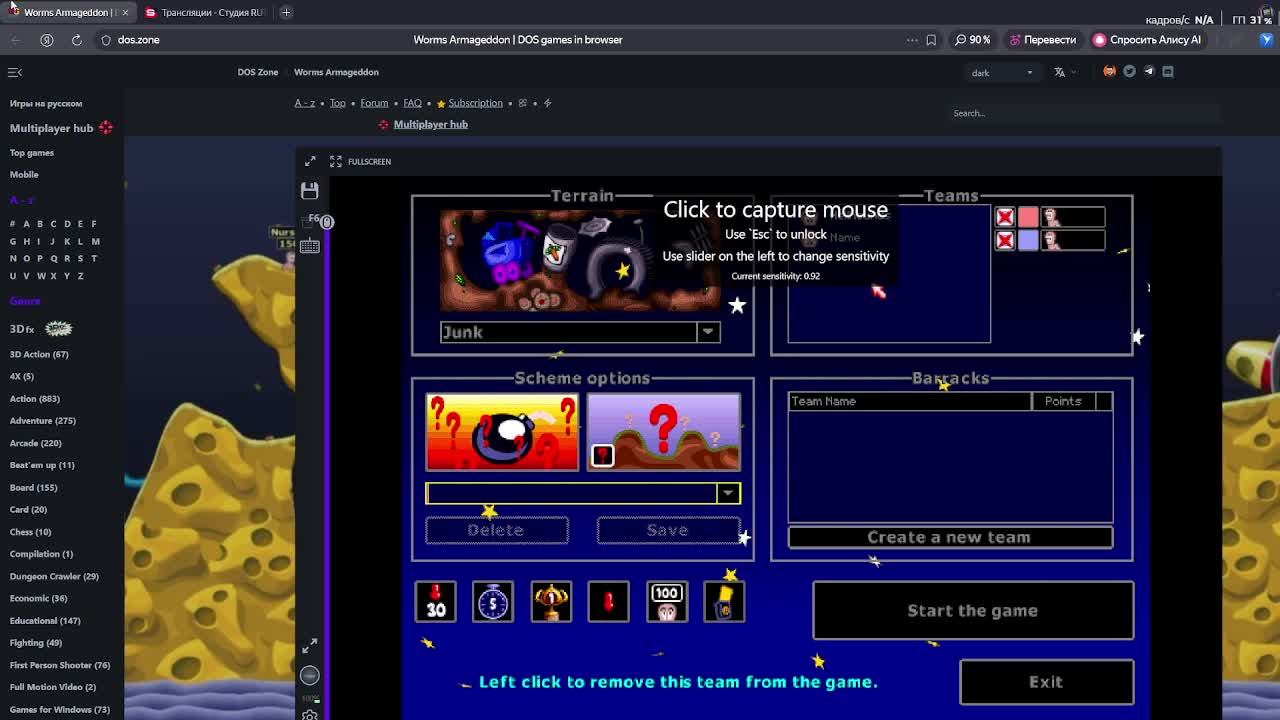Image resolution: width=1280 pixels, height=720 pixels.
Task: Select the Worms Armageddon browser tab
Action: click(x=67, y=12)
